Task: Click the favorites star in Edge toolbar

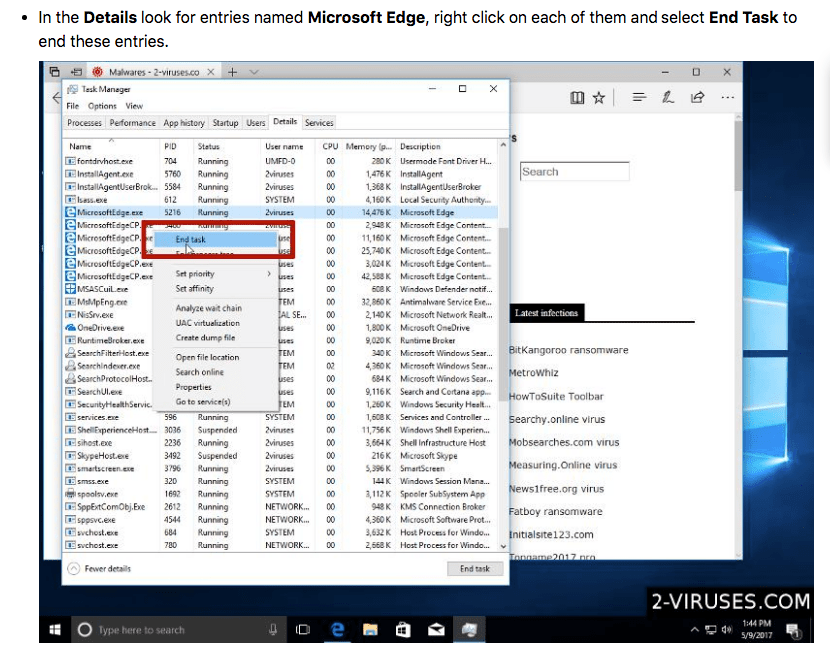Action: 599,97
